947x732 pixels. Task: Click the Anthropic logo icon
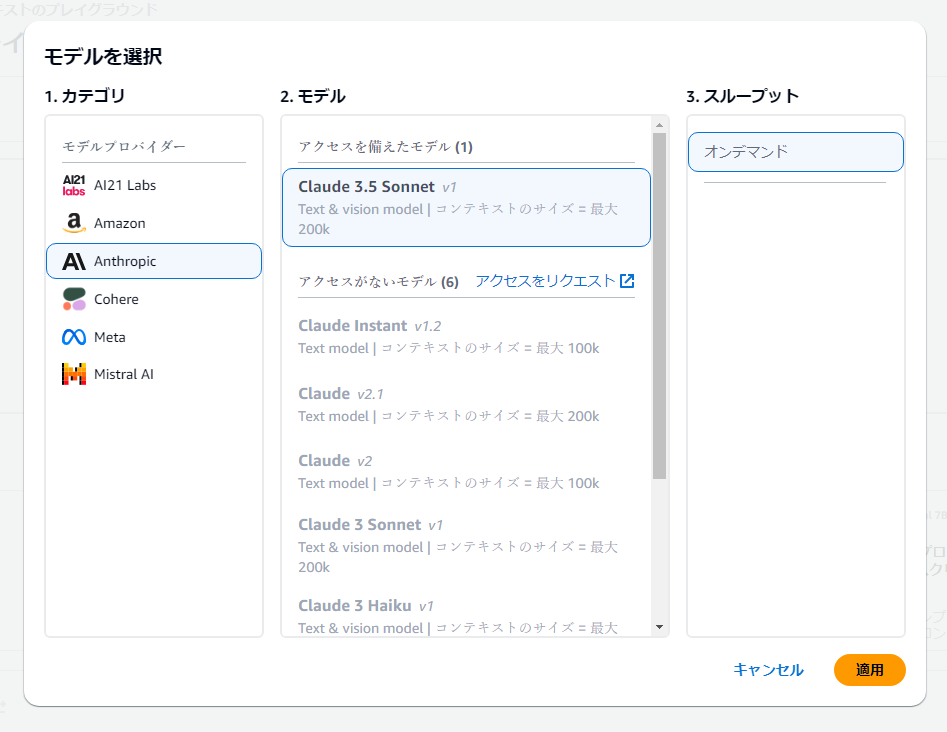[x=74, y=261]
